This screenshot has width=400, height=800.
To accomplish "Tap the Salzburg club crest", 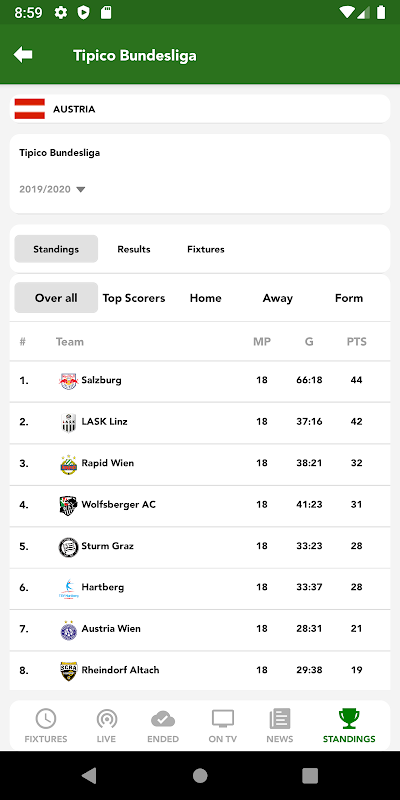I will 68,381.
